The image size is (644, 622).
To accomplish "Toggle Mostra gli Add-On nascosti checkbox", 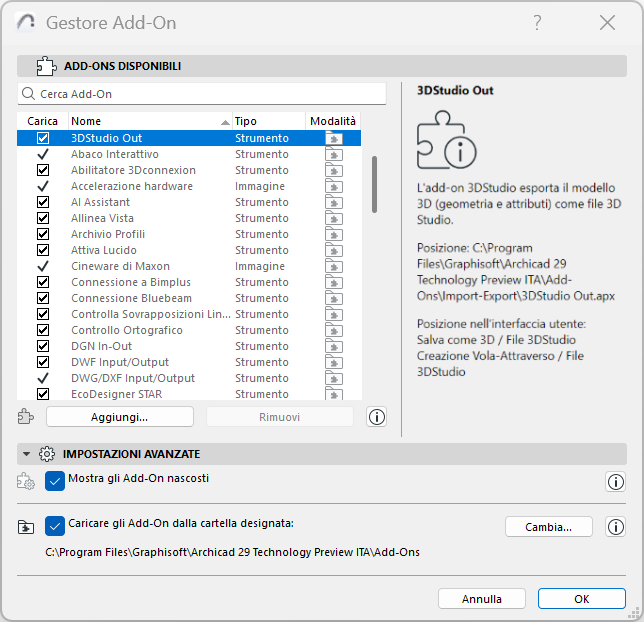I will (x=55, y=481).
